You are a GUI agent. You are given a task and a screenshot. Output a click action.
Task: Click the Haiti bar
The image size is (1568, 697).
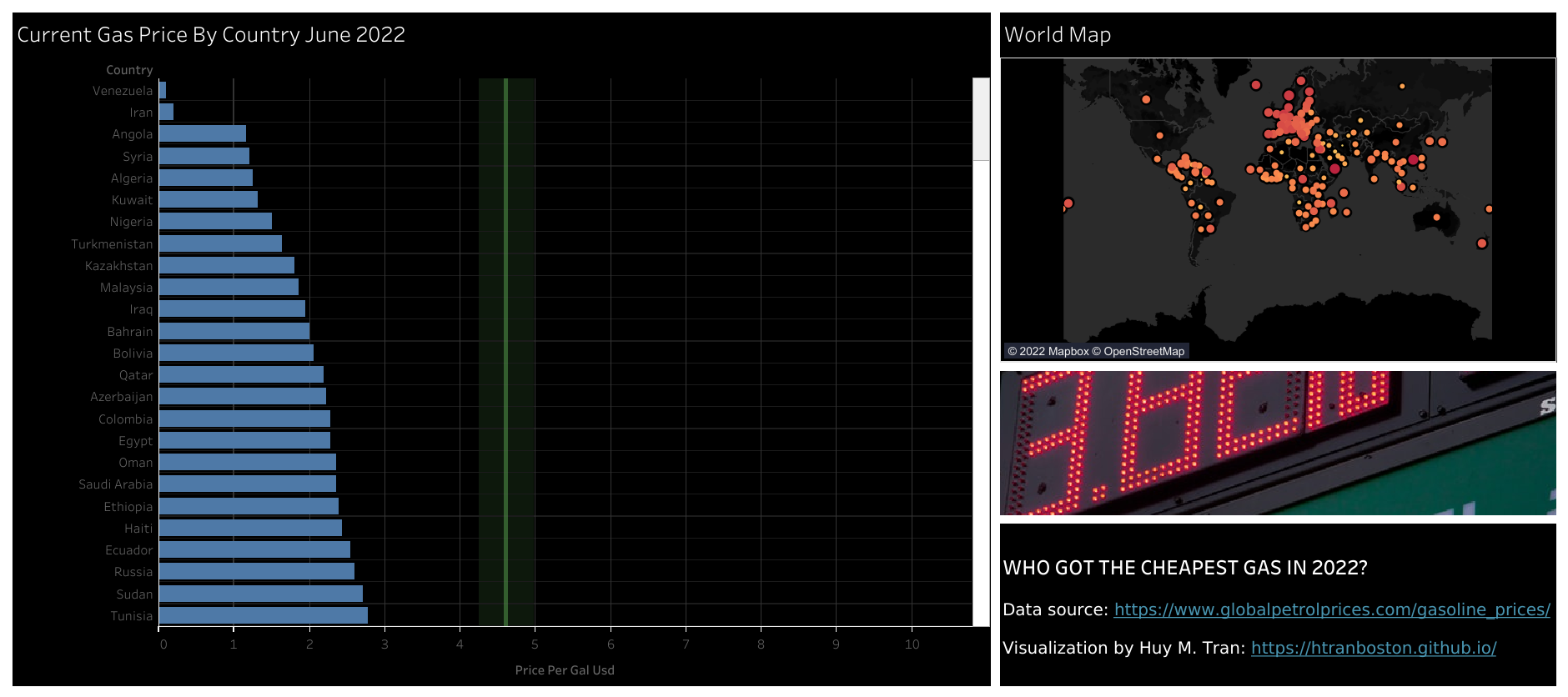(x=250, y=528)
